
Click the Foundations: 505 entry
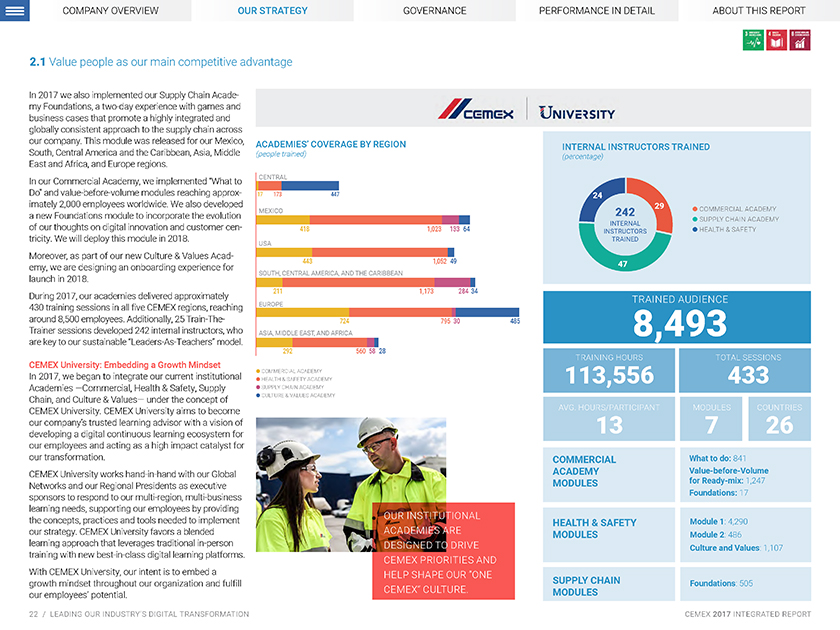pyautogui.click(x=721, y=583)
